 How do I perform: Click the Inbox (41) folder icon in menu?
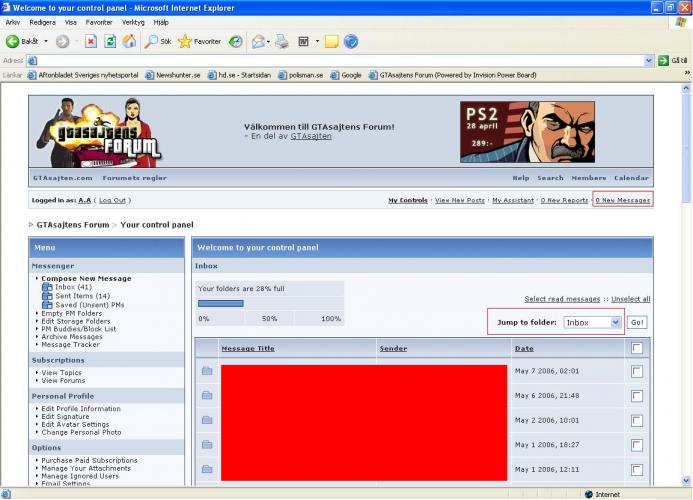[47, 287]
